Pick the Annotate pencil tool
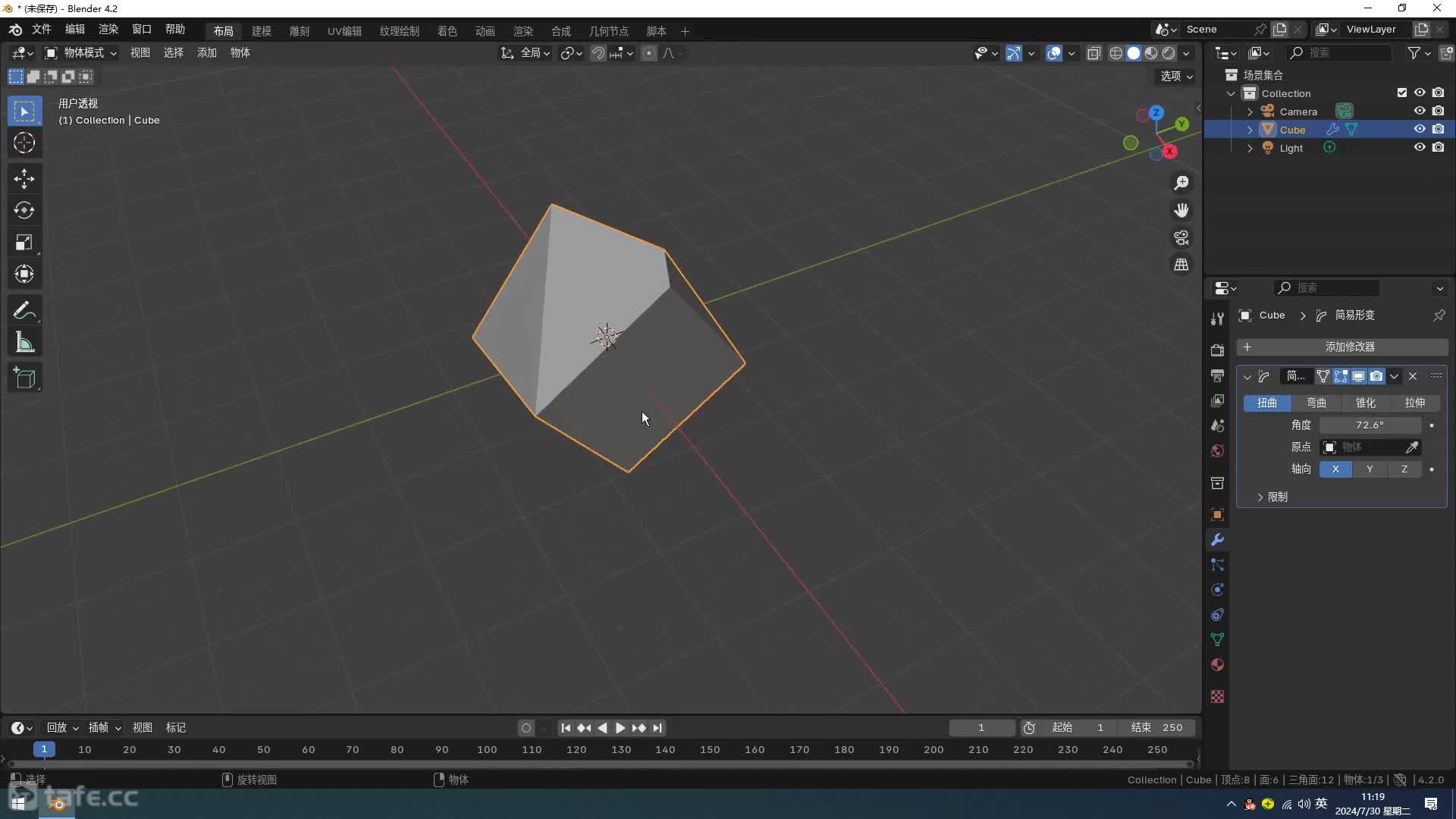 tap(24, 310)
